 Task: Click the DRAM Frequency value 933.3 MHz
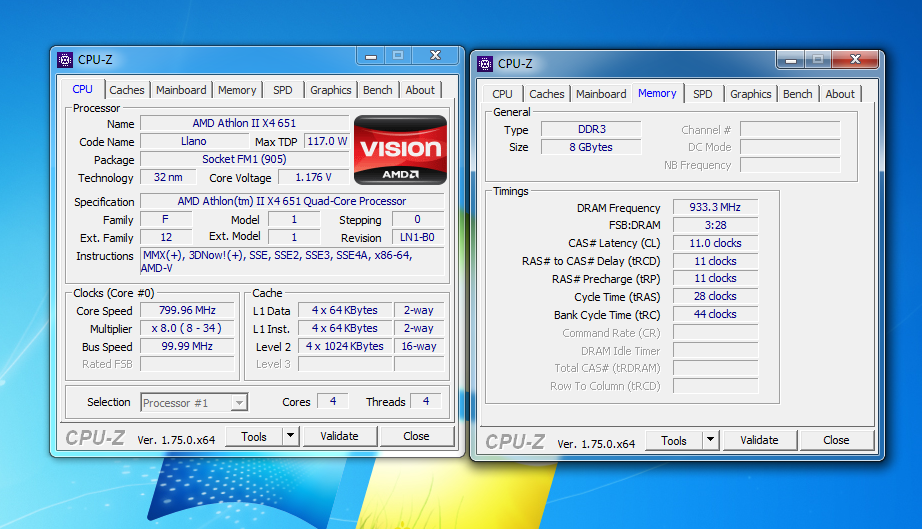[x=715, y=207]
